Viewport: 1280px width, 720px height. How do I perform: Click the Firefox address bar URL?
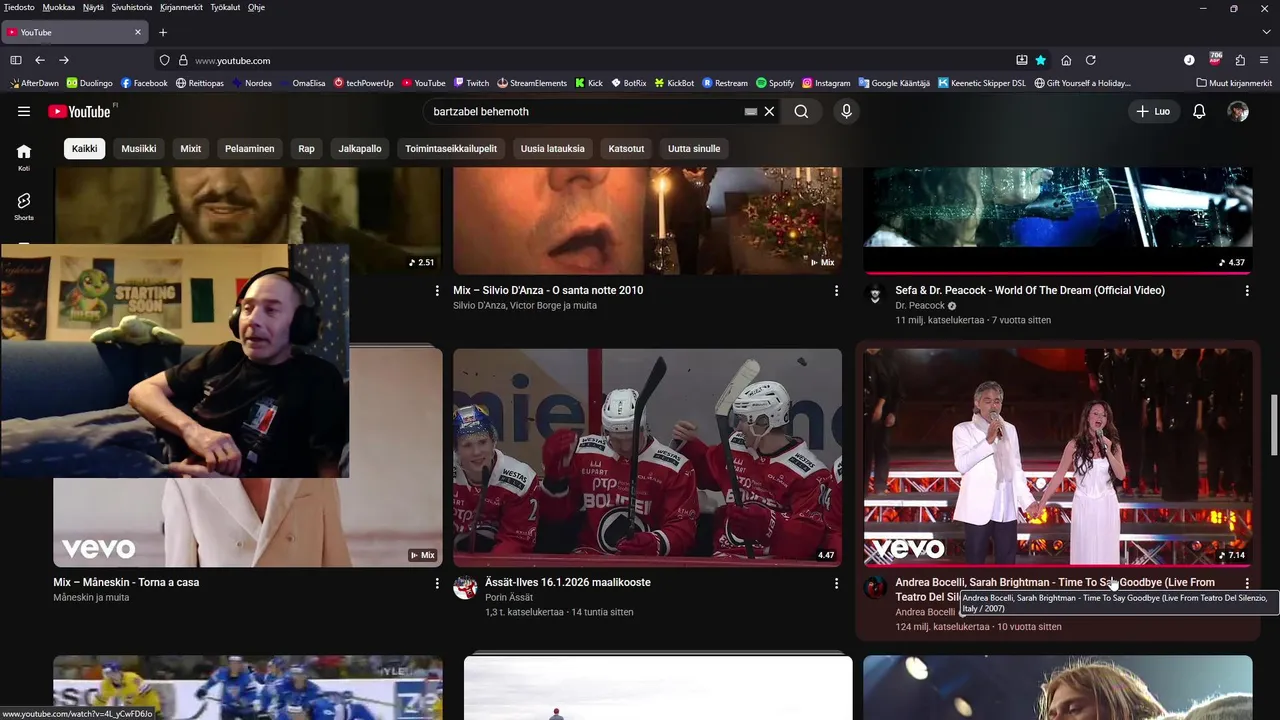(232, 60)
